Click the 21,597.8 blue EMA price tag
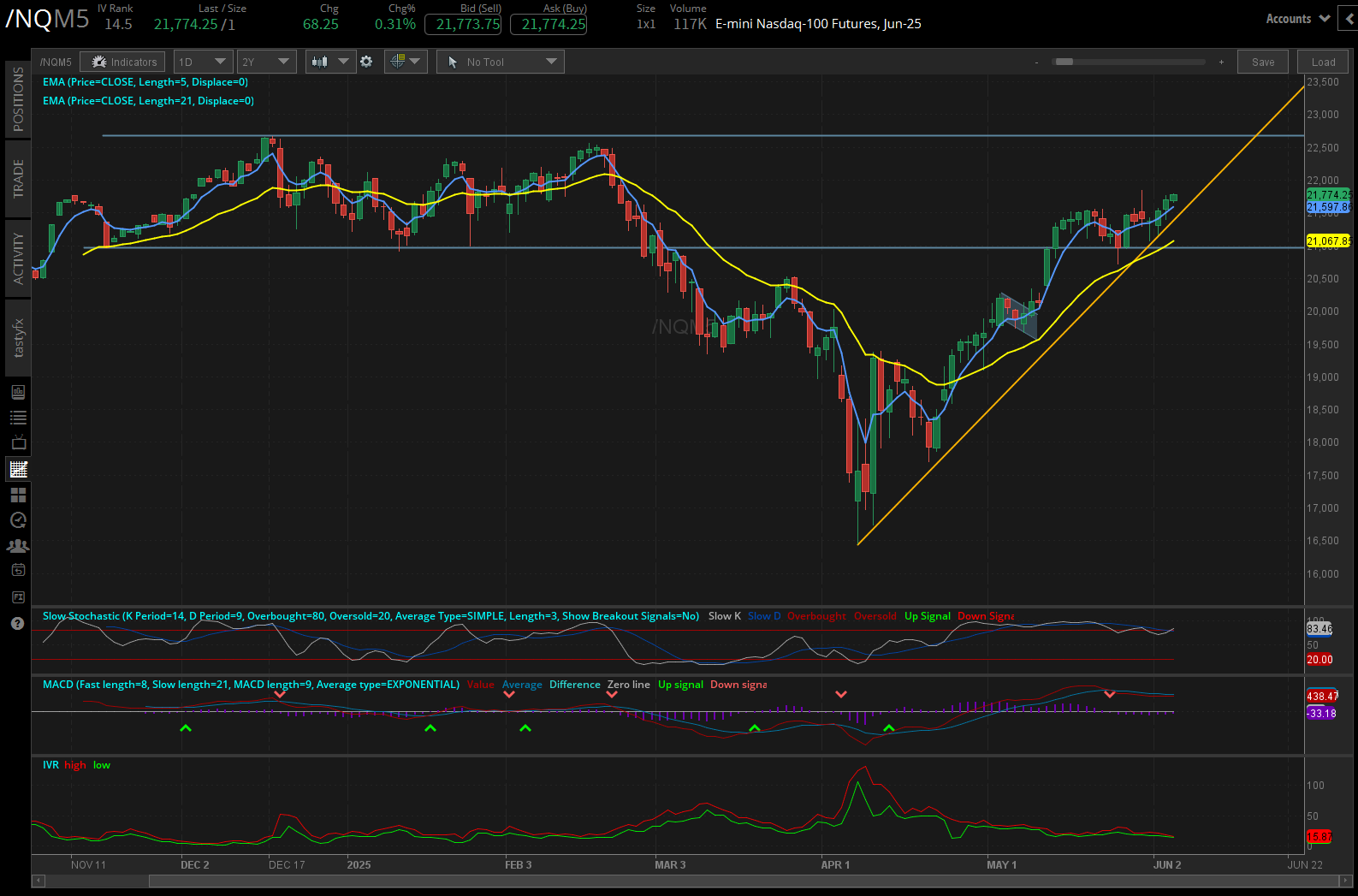This screenshot has height=896, width=1358. click(x=1328, y=207)
